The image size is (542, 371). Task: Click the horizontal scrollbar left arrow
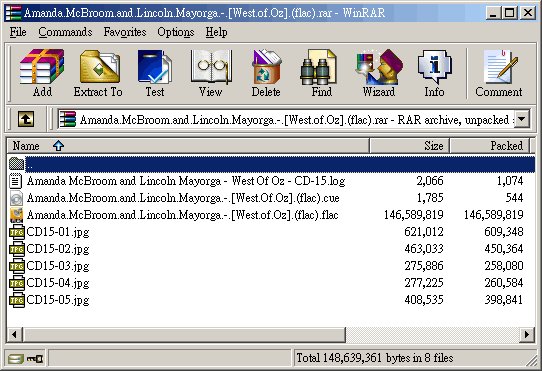[x=15, y=334]
